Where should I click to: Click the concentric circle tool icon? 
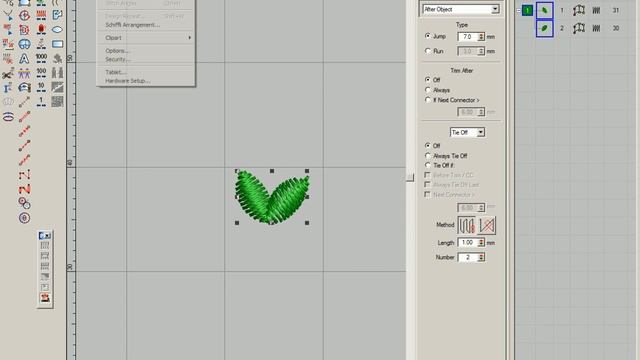[24, 218]
